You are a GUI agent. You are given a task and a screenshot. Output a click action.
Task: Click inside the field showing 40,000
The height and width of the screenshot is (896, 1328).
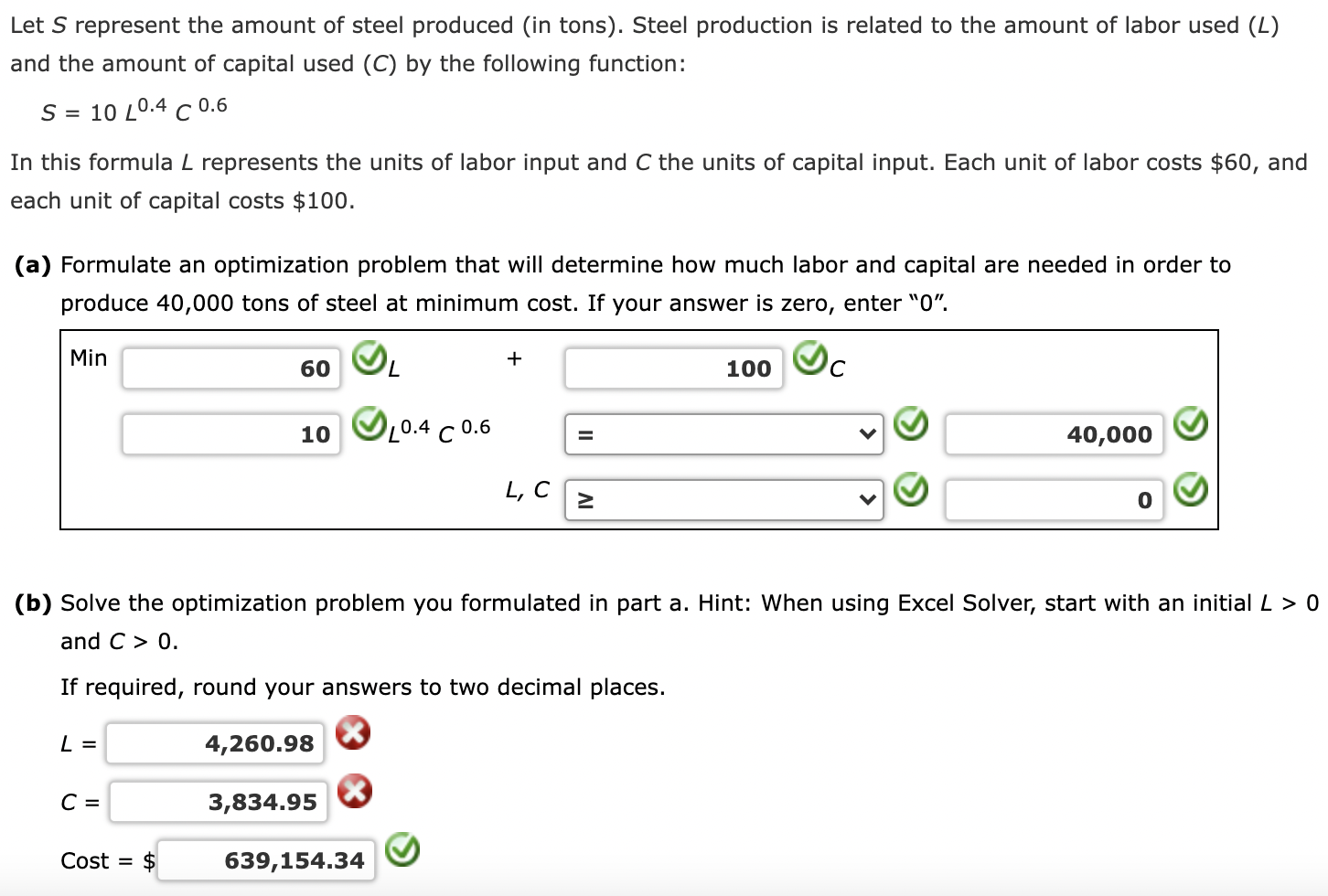(x=1053, y=434)
